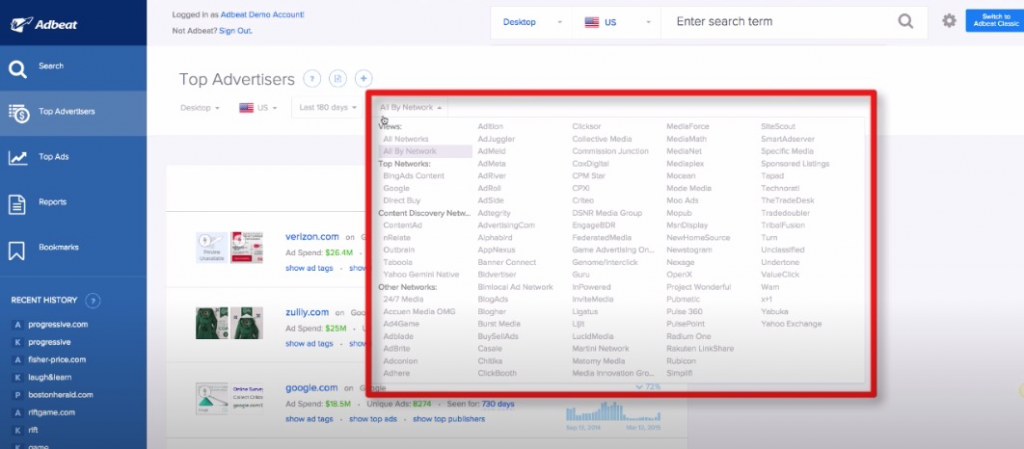Open progressive.com in recent history
The image size is (1024, 449).
[x=58, y=324]
